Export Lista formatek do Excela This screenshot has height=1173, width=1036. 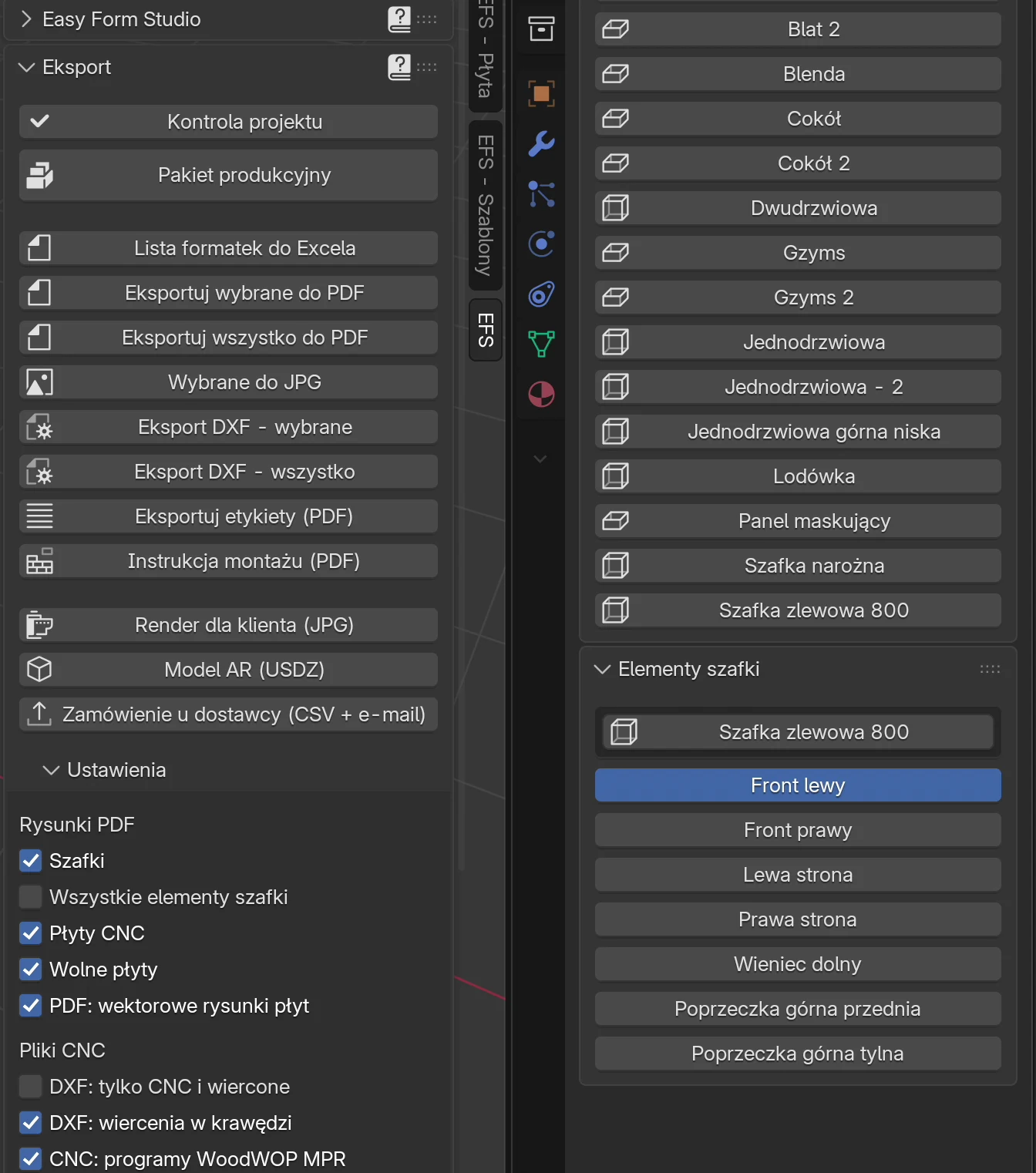[x=228, y=248]
